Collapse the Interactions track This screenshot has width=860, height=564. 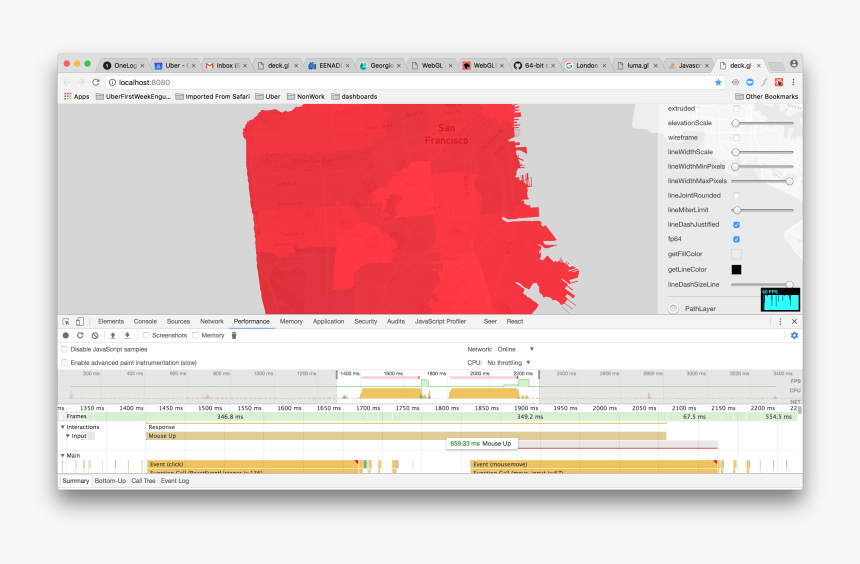tap(62, 427)
